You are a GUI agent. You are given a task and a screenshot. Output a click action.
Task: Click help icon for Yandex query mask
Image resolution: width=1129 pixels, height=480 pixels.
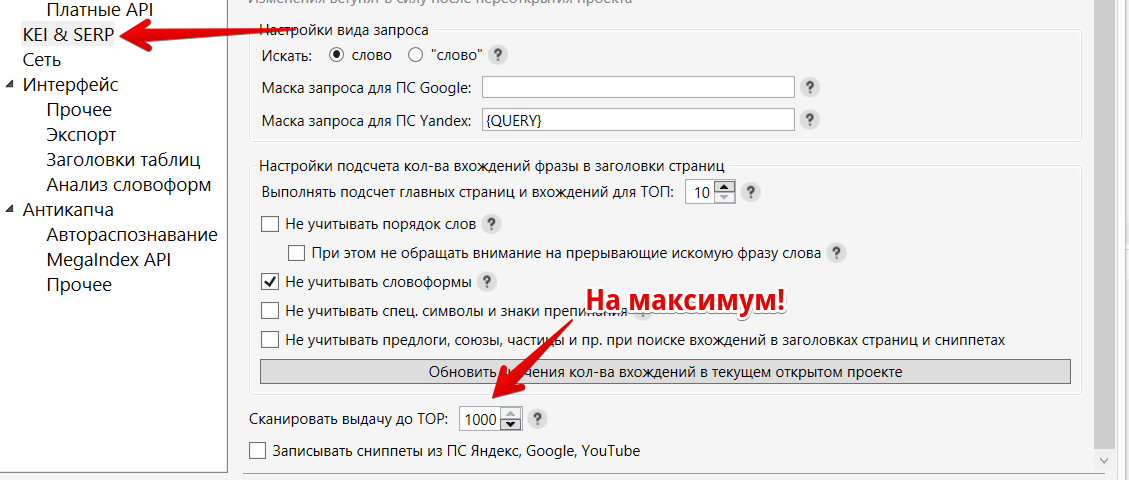point(811,120)
